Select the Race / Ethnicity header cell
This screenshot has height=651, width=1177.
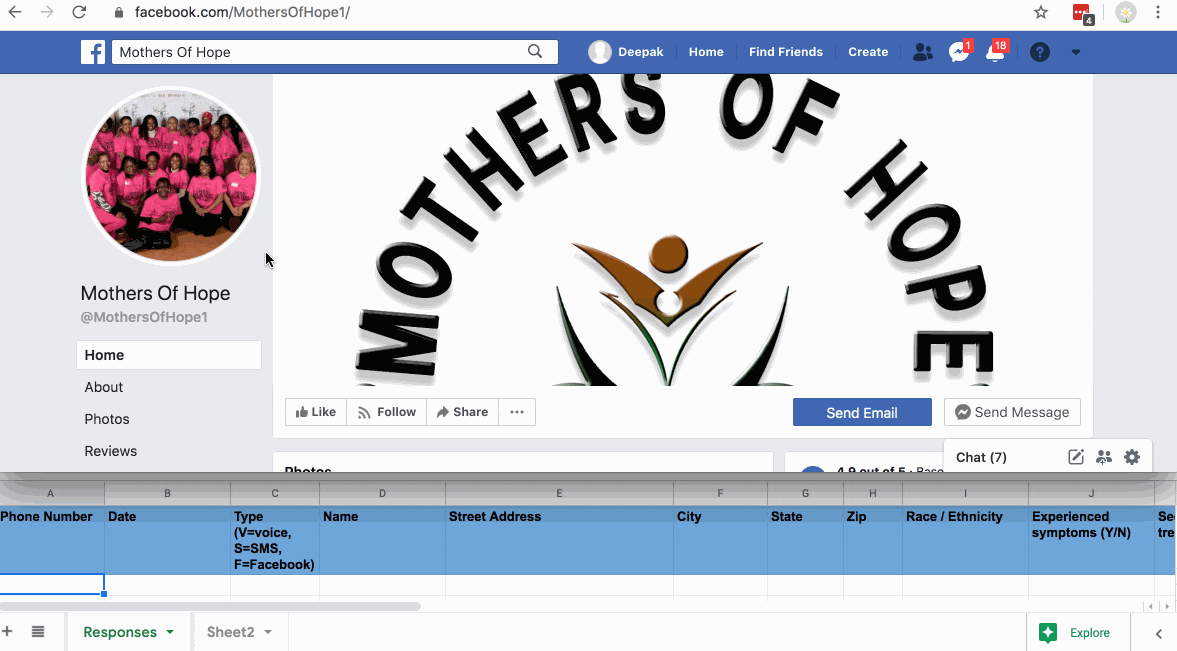coord(965,540)
